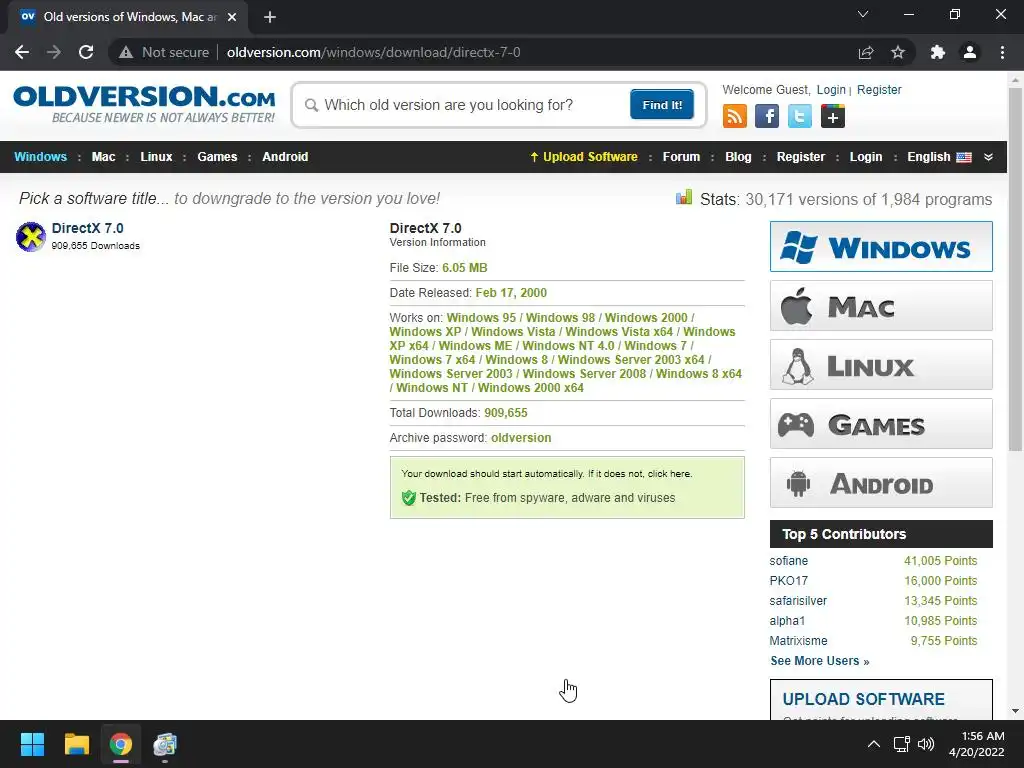Open the Blog nav link
This screenshot has width=1024, height=768.
[738, 157]
